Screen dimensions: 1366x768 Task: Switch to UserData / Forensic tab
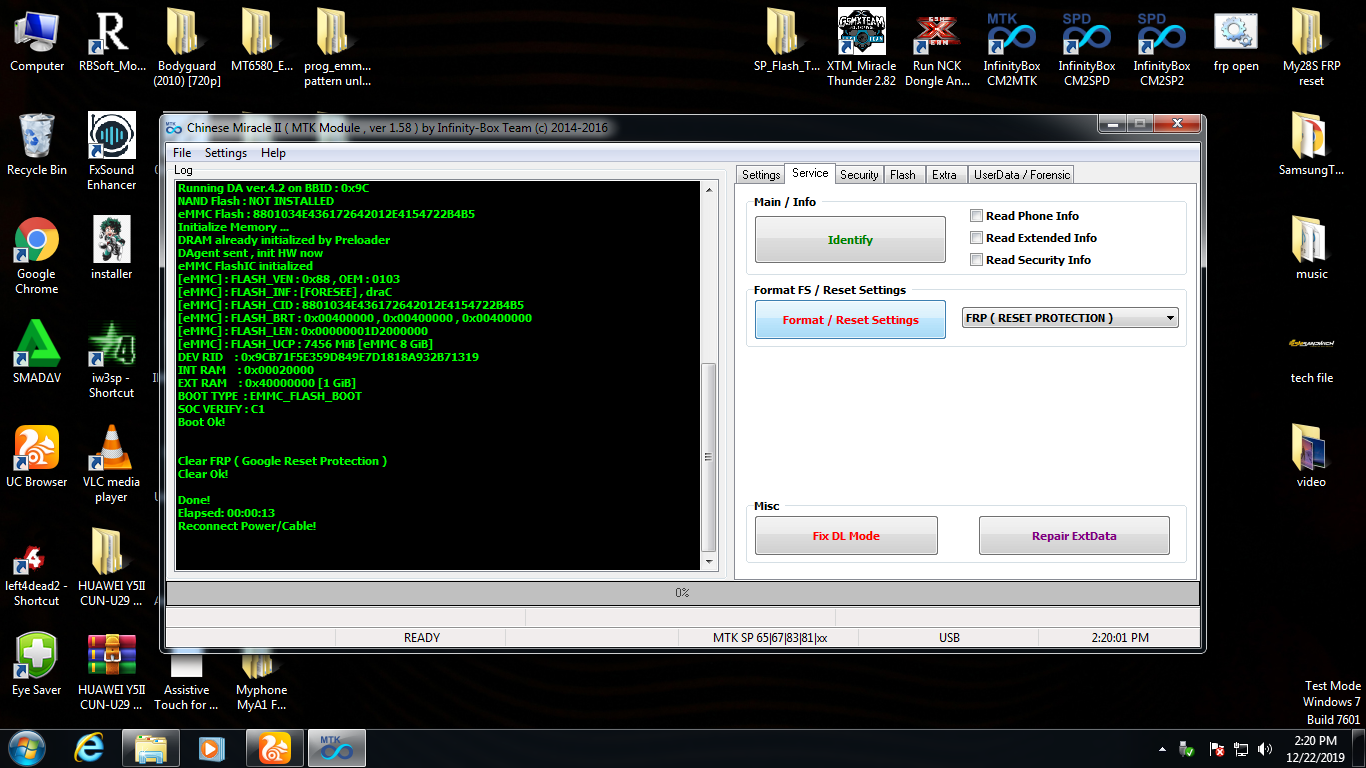point(1022,175)
